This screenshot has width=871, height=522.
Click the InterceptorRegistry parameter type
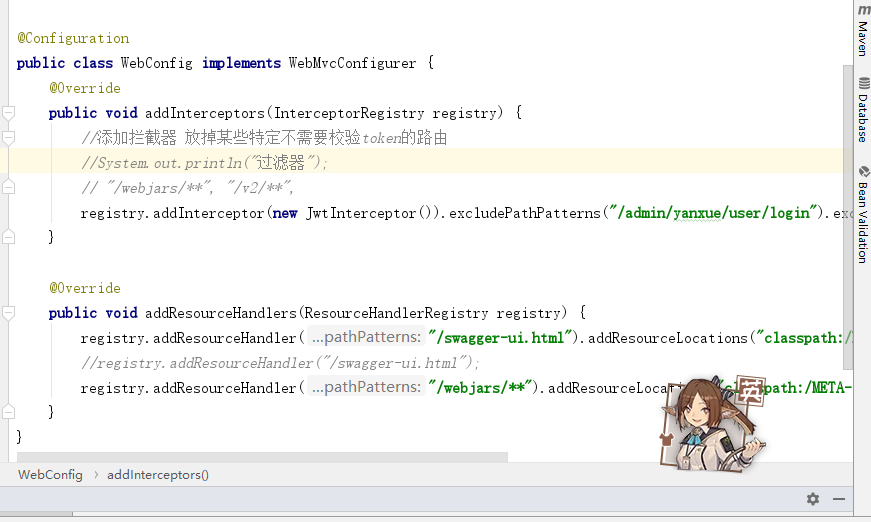click(x=349, y=113)
